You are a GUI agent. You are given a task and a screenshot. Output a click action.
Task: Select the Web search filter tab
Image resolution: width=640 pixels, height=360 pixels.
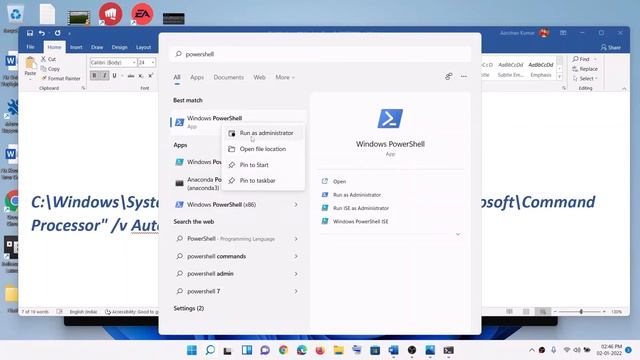point(260,77)
